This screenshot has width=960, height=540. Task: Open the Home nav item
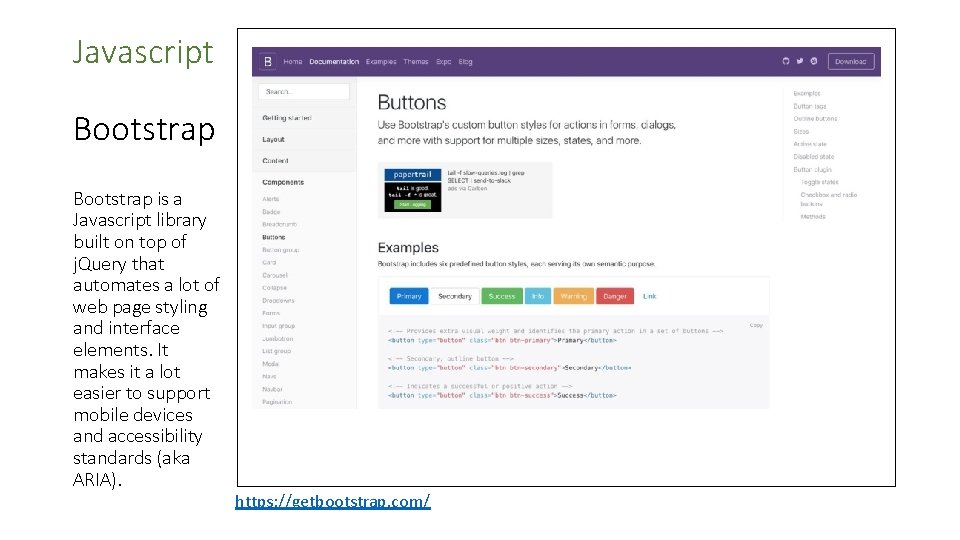(292, 62)
